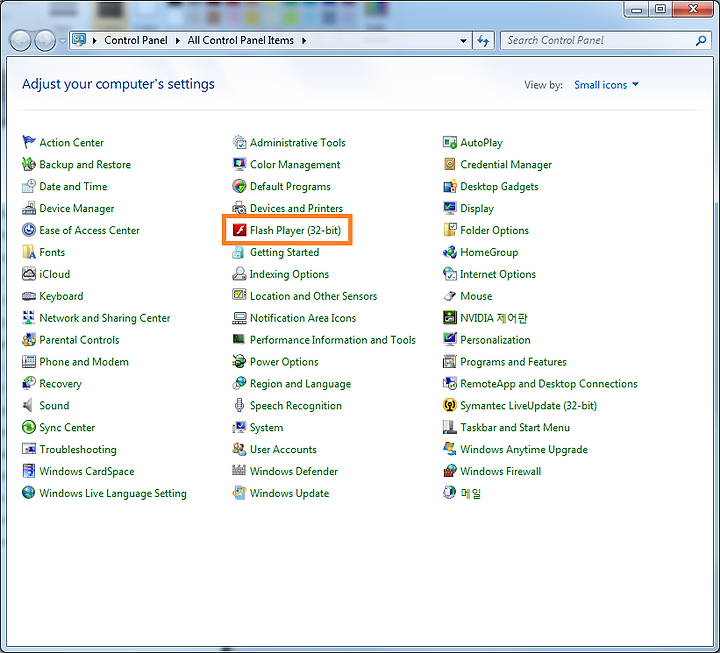Open the Windows Firewall icon

tap(450, 471)
